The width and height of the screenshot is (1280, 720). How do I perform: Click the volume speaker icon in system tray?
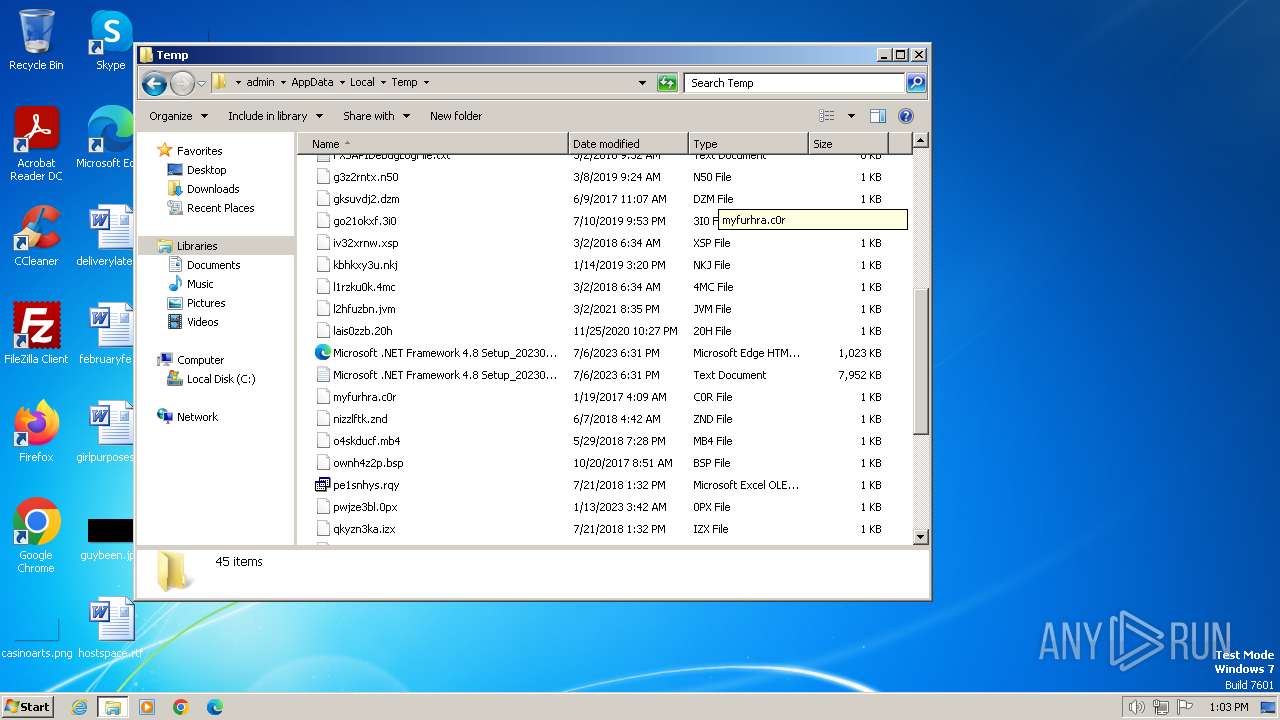pos(1136,707)
